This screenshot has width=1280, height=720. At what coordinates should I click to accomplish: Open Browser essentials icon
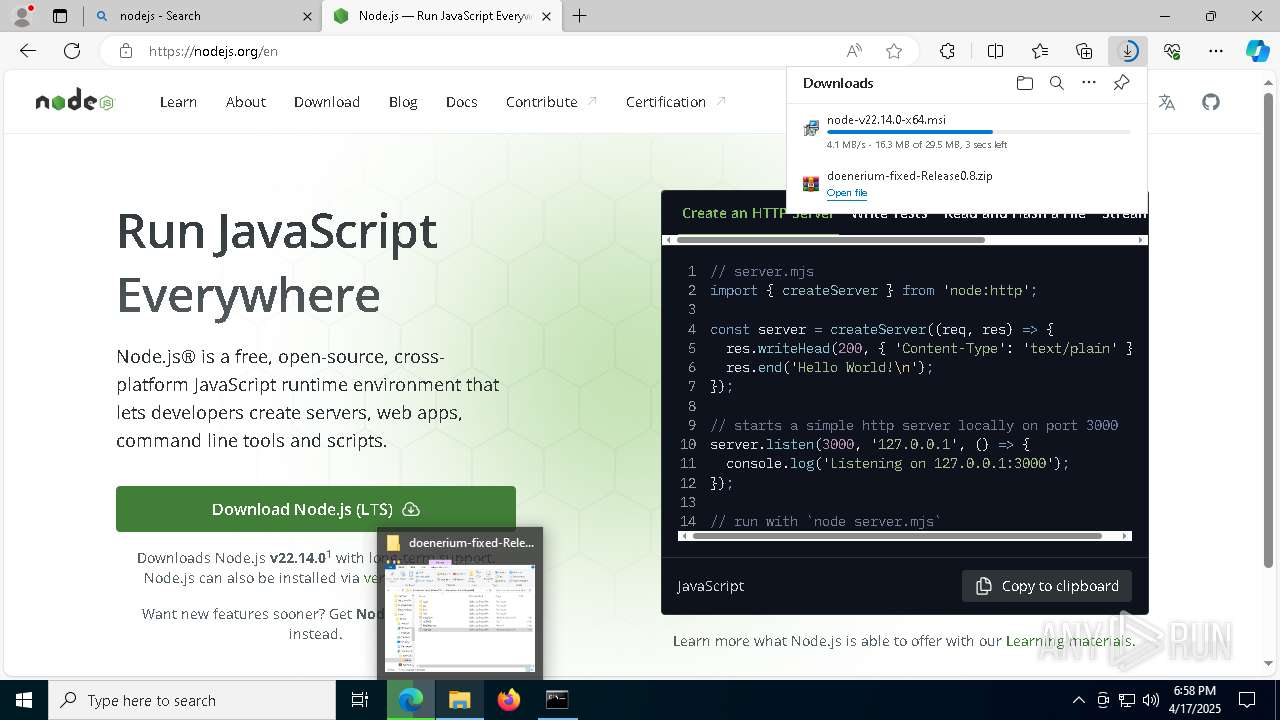point(1172,51)
